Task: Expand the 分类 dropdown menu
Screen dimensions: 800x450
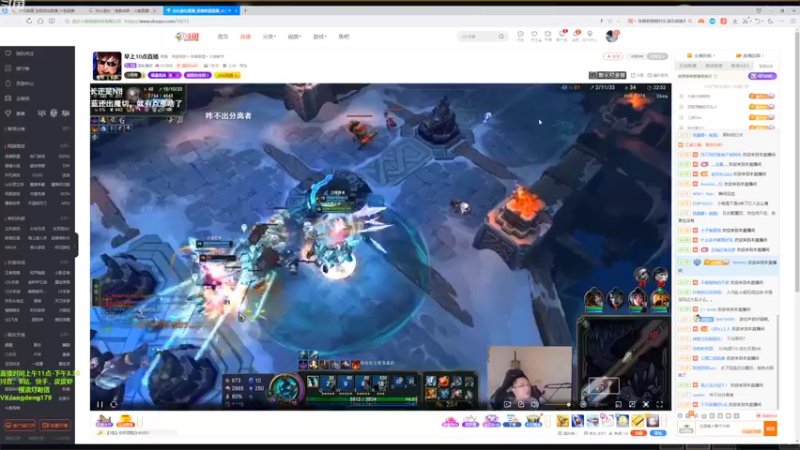Action: 269,37
